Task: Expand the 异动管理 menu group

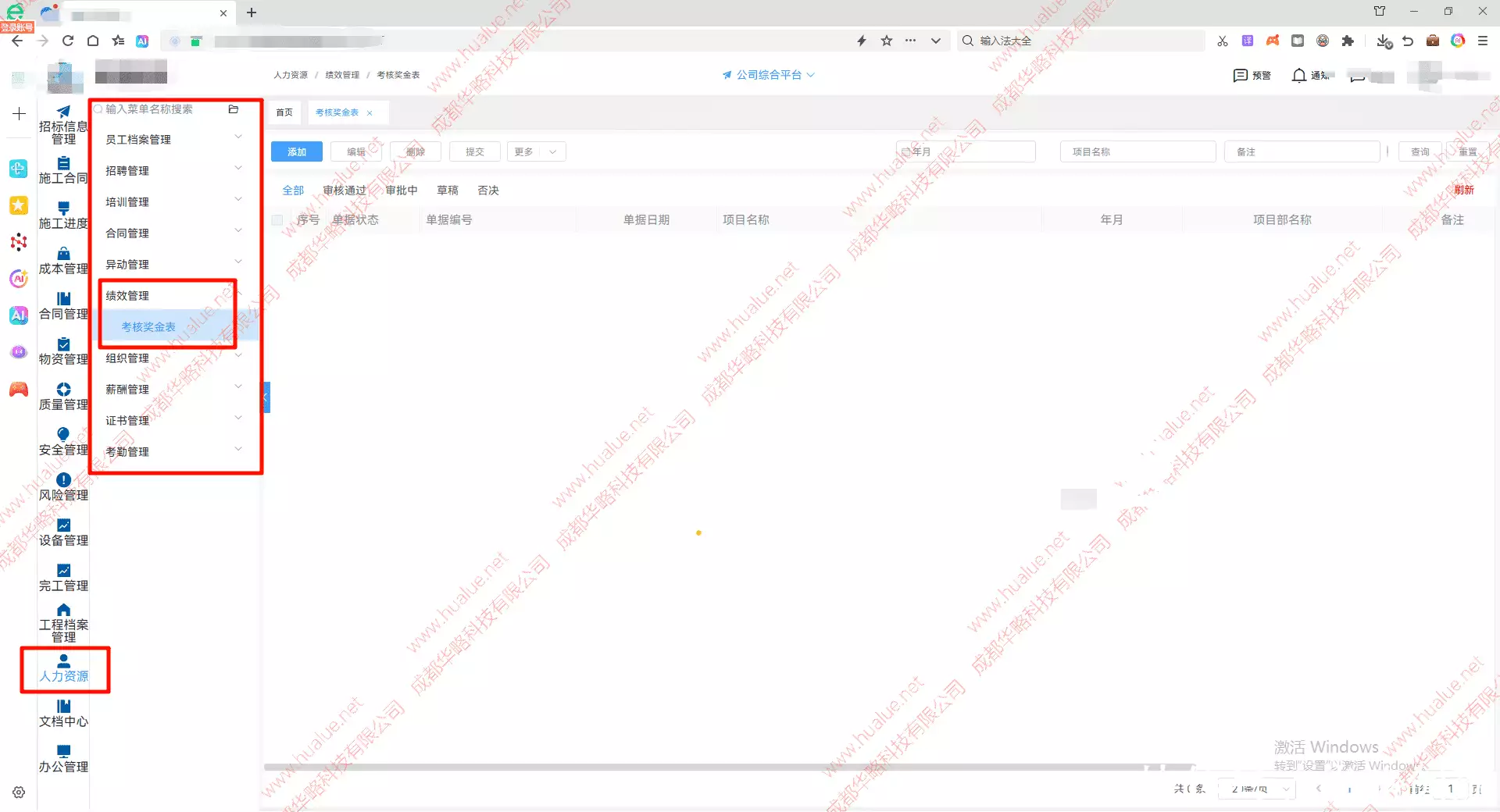Action: 175,264
